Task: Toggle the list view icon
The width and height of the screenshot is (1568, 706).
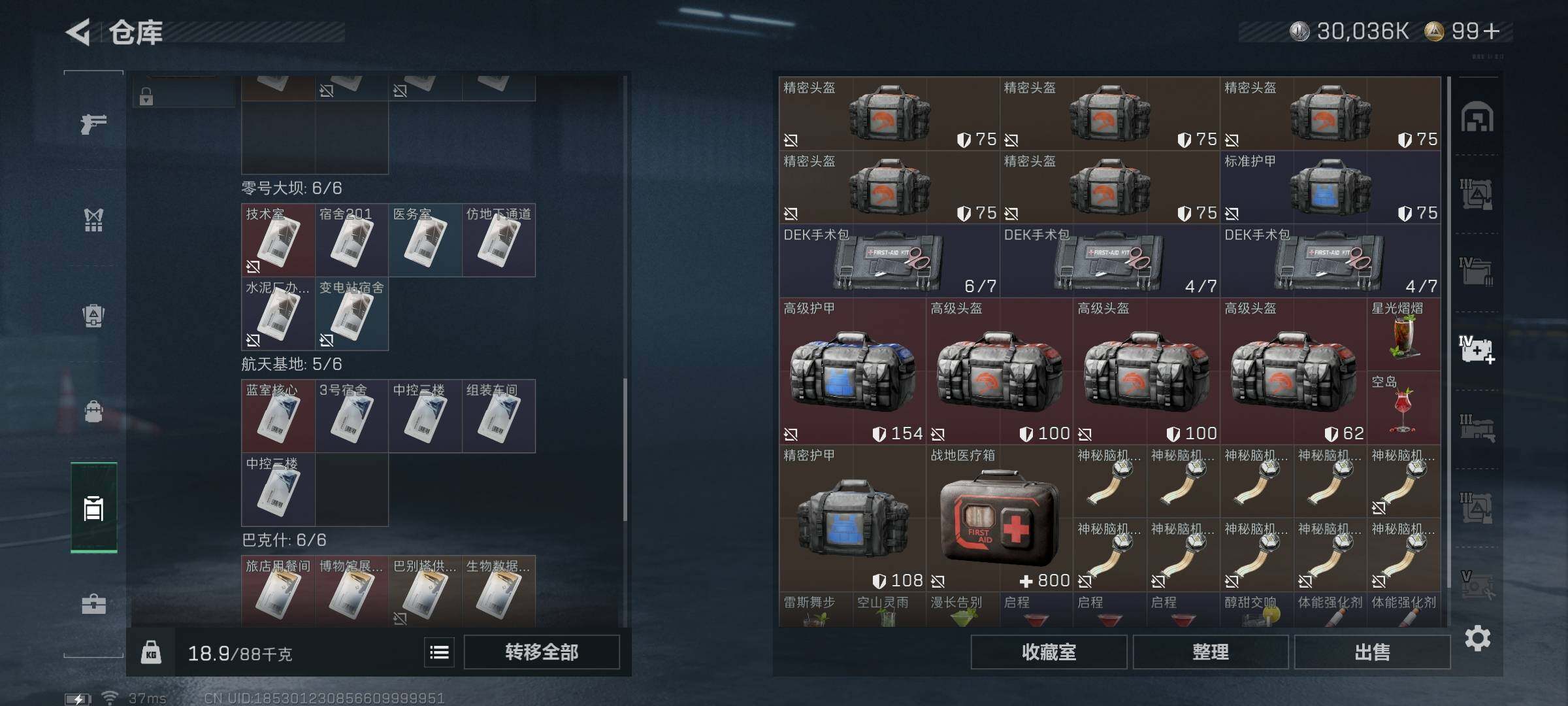Action: [439, 652]
